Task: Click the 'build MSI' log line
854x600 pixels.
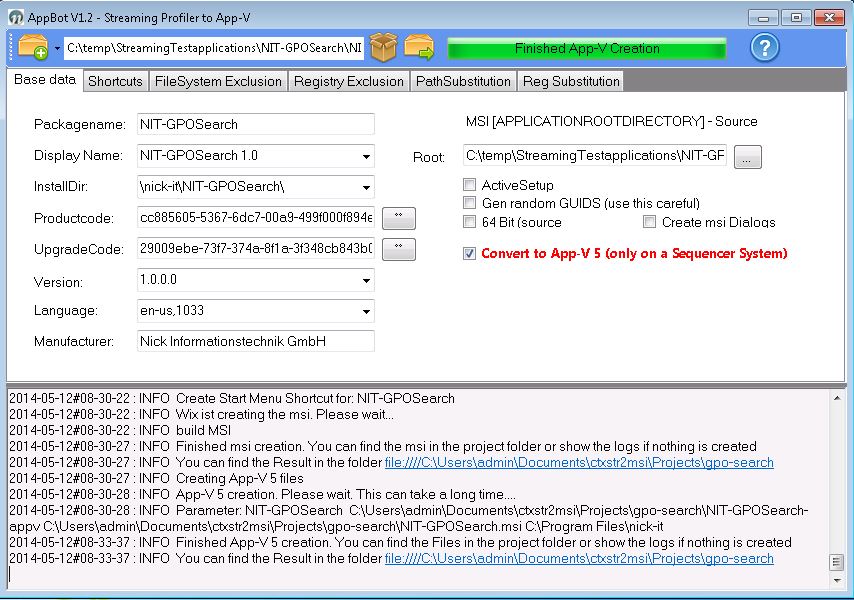Action: pos(120,430)
